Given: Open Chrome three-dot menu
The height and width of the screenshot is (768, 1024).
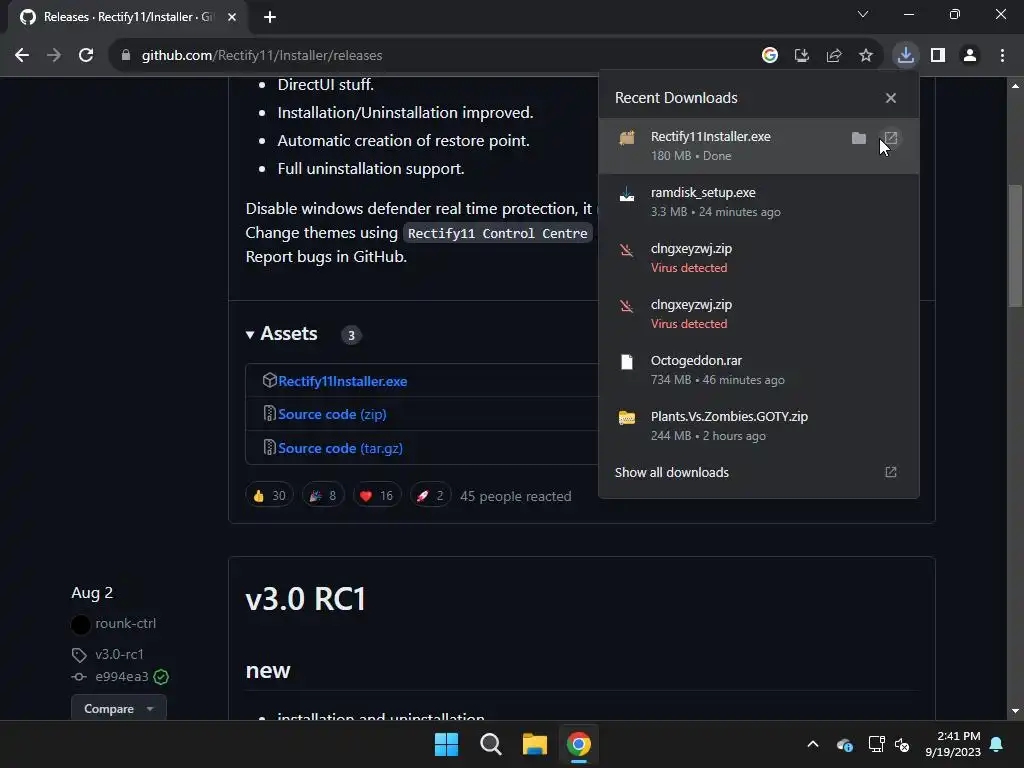Looking at the screenshot, I should coord(1002,56).
